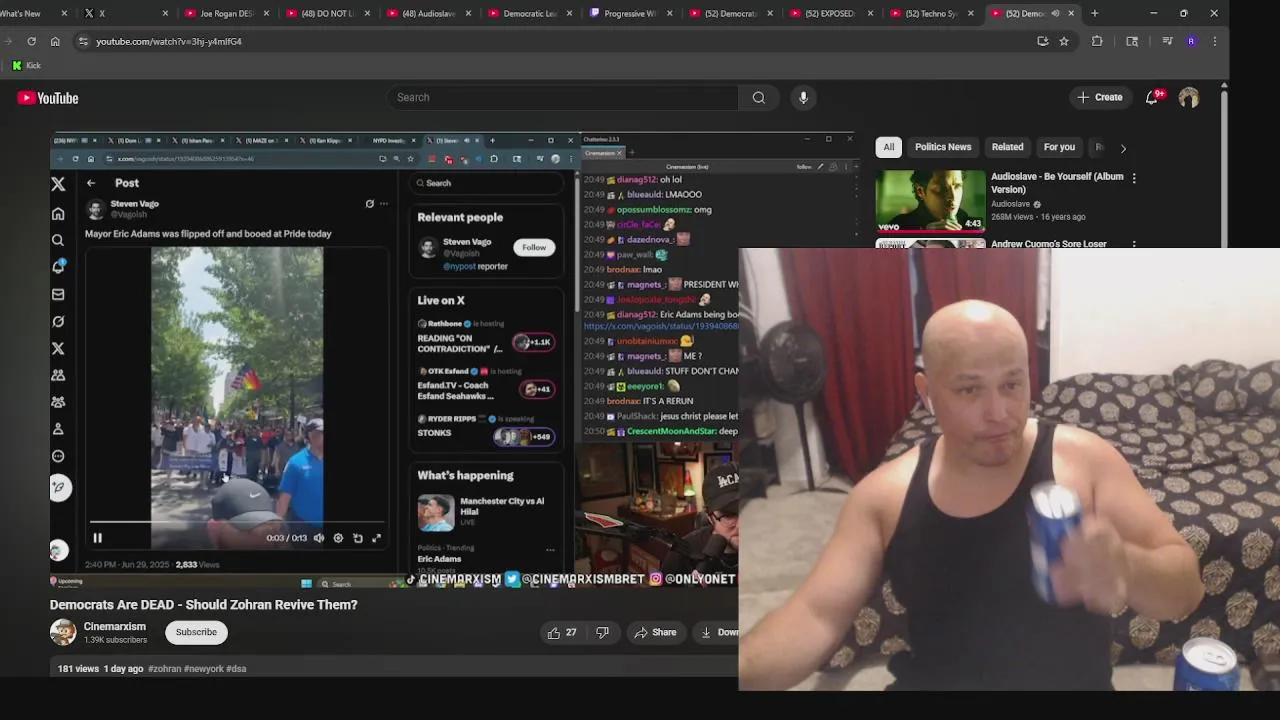Switch to the Democratic Le browser tab
This screenshot has width=1280, height=720.
(529, 13)
